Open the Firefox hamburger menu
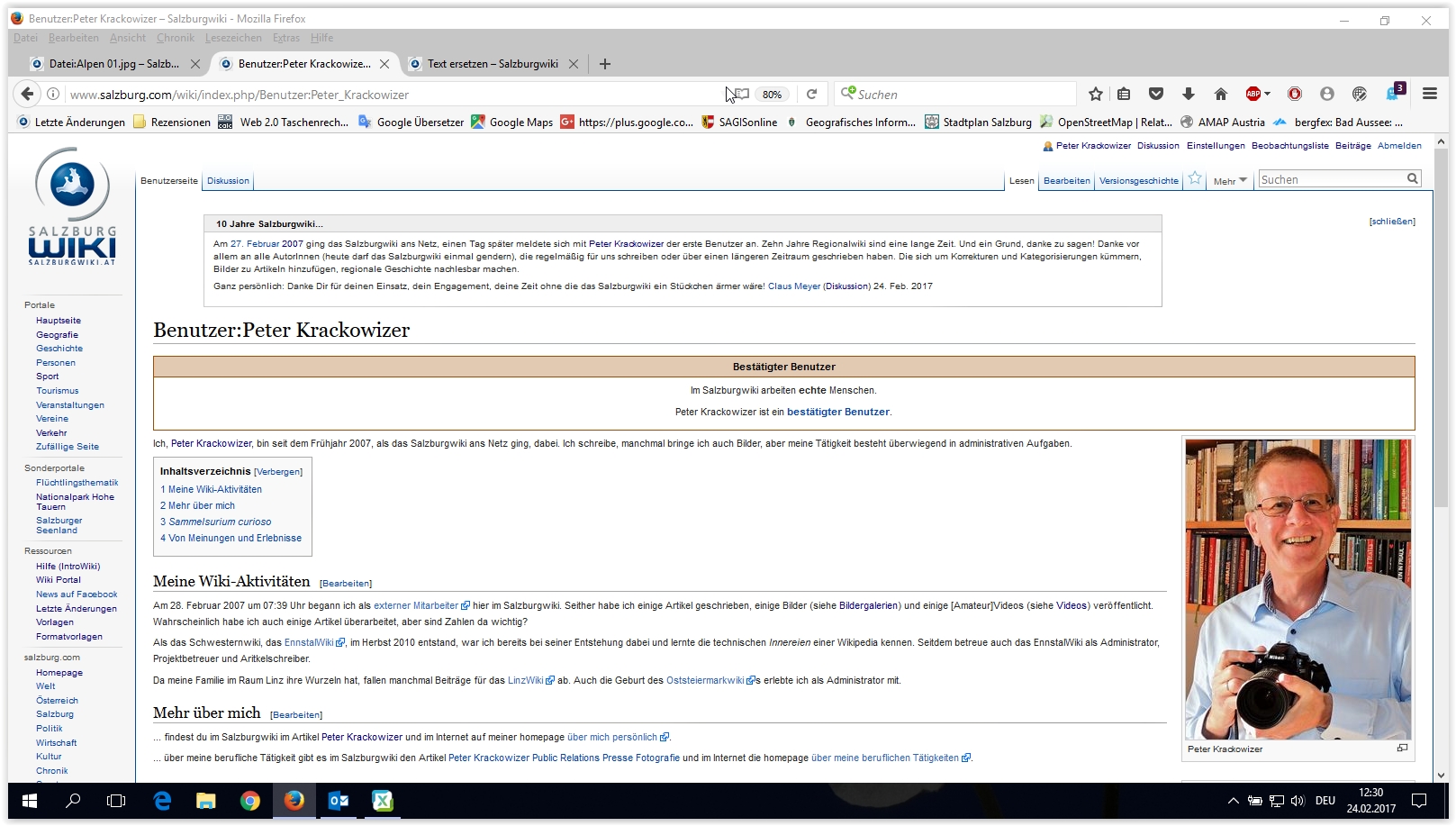1456x826 pixels. [1430, 94]
